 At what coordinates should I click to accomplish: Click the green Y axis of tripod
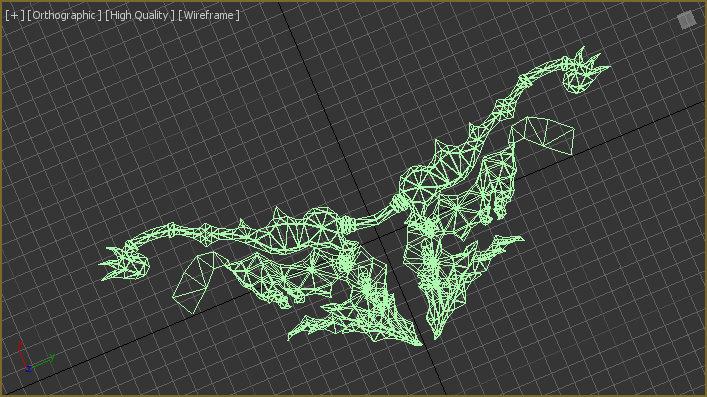[x=42, y=362]
